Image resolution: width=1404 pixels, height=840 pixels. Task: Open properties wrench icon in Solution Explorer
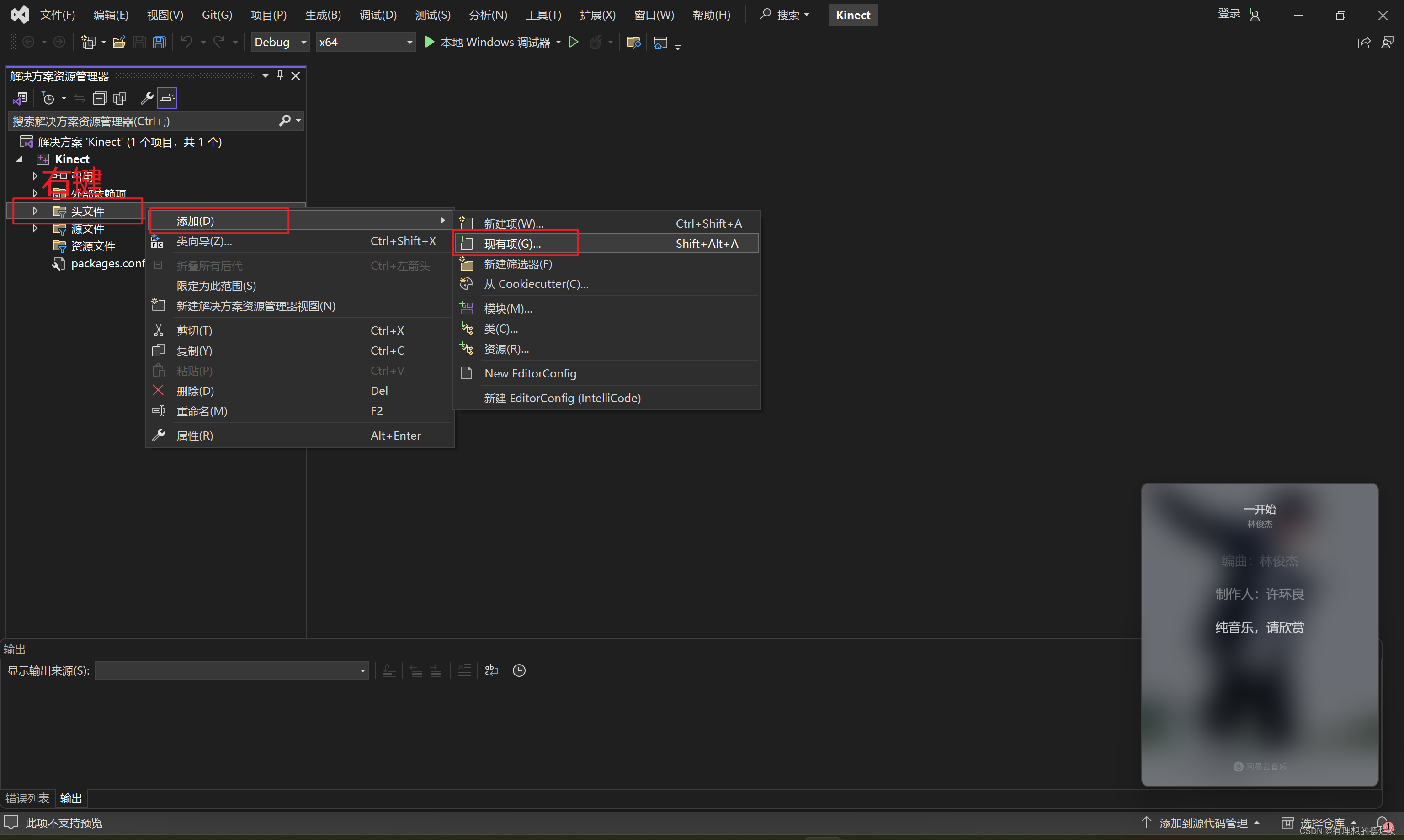pyautogui.click(x=147, y=99)
